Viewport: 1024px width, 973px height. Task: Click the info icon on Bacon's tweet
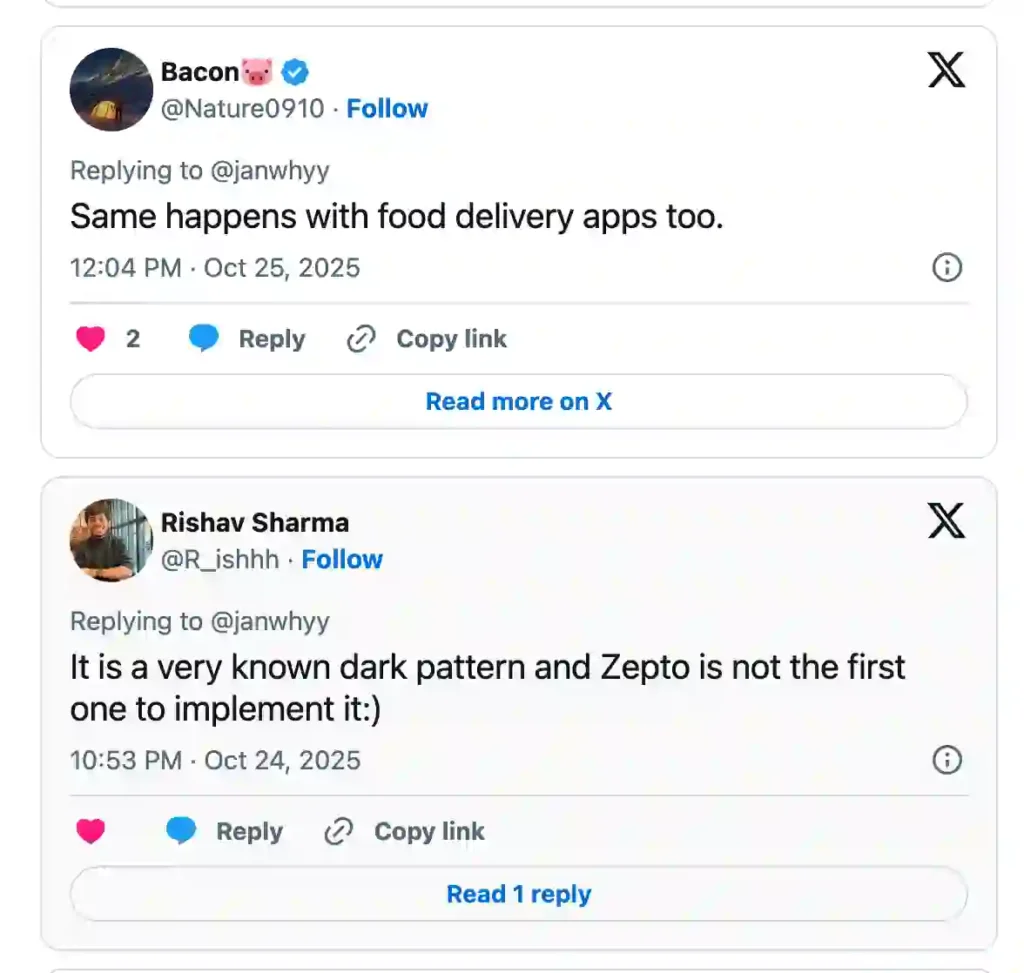point(946,268)
